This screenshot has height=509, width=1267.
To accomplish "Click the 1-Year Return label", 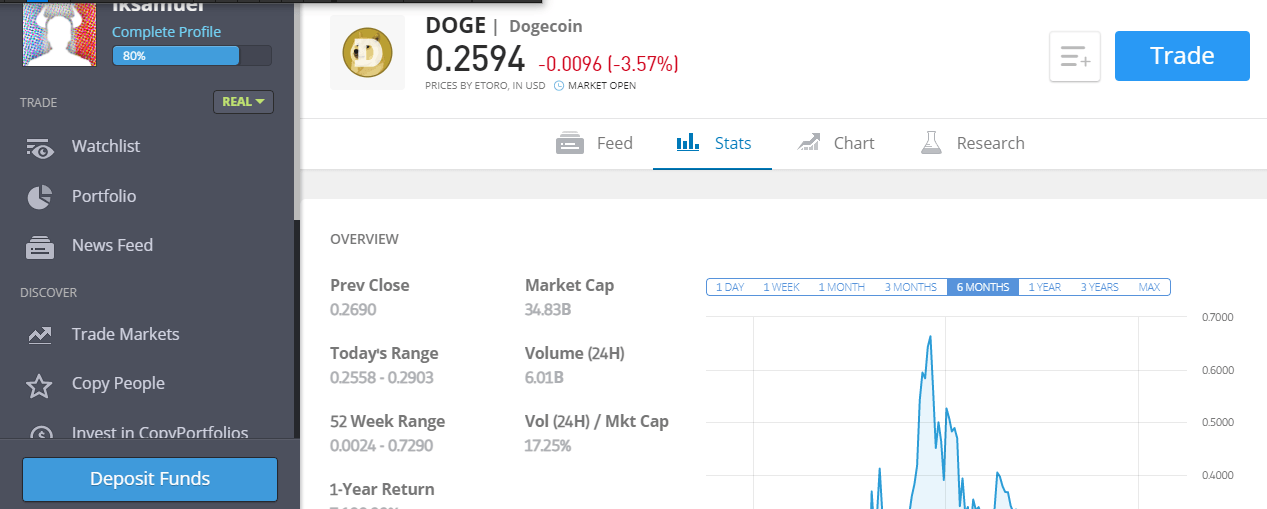I will [x=382, y=489].
